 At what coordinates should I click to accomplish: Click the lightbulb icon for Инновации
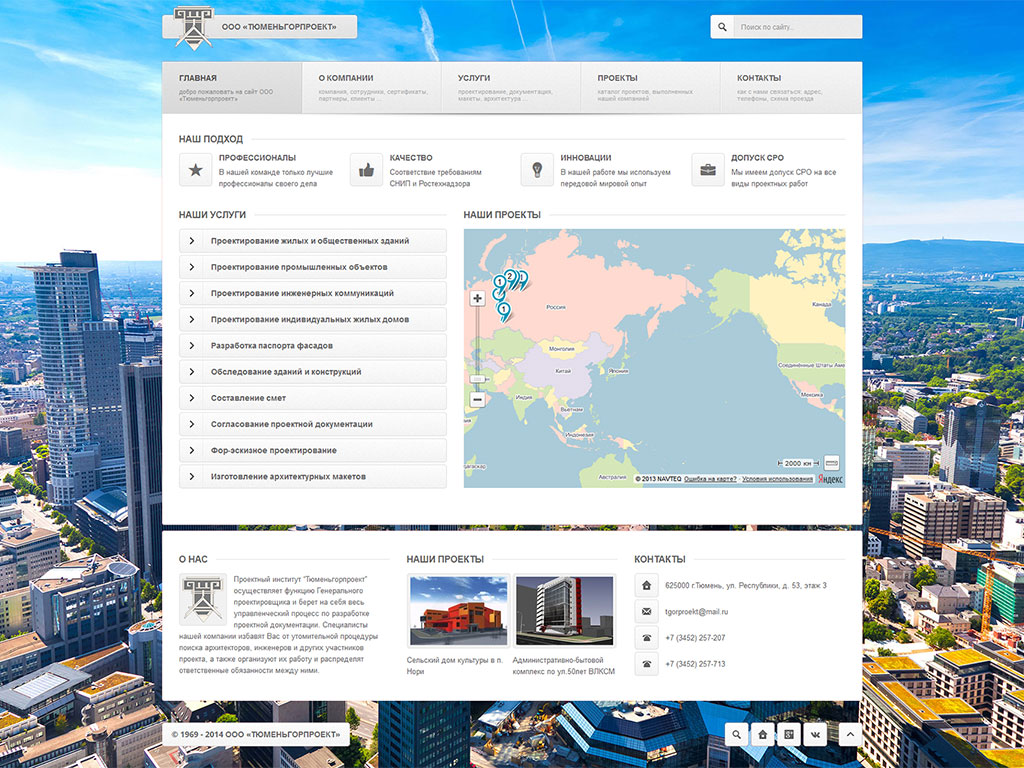tap(537, 170)
